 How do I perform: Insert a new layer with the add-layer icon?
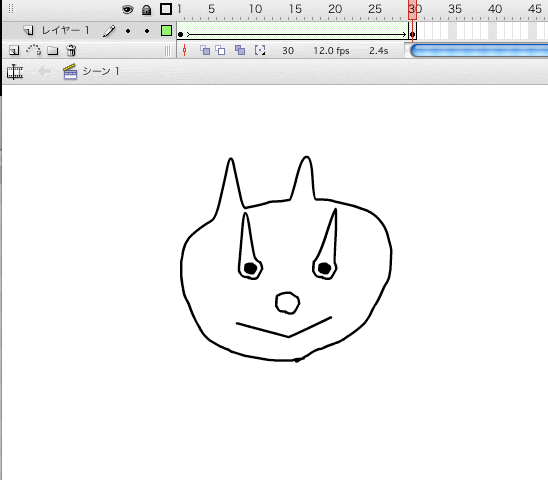click(14, 51)
